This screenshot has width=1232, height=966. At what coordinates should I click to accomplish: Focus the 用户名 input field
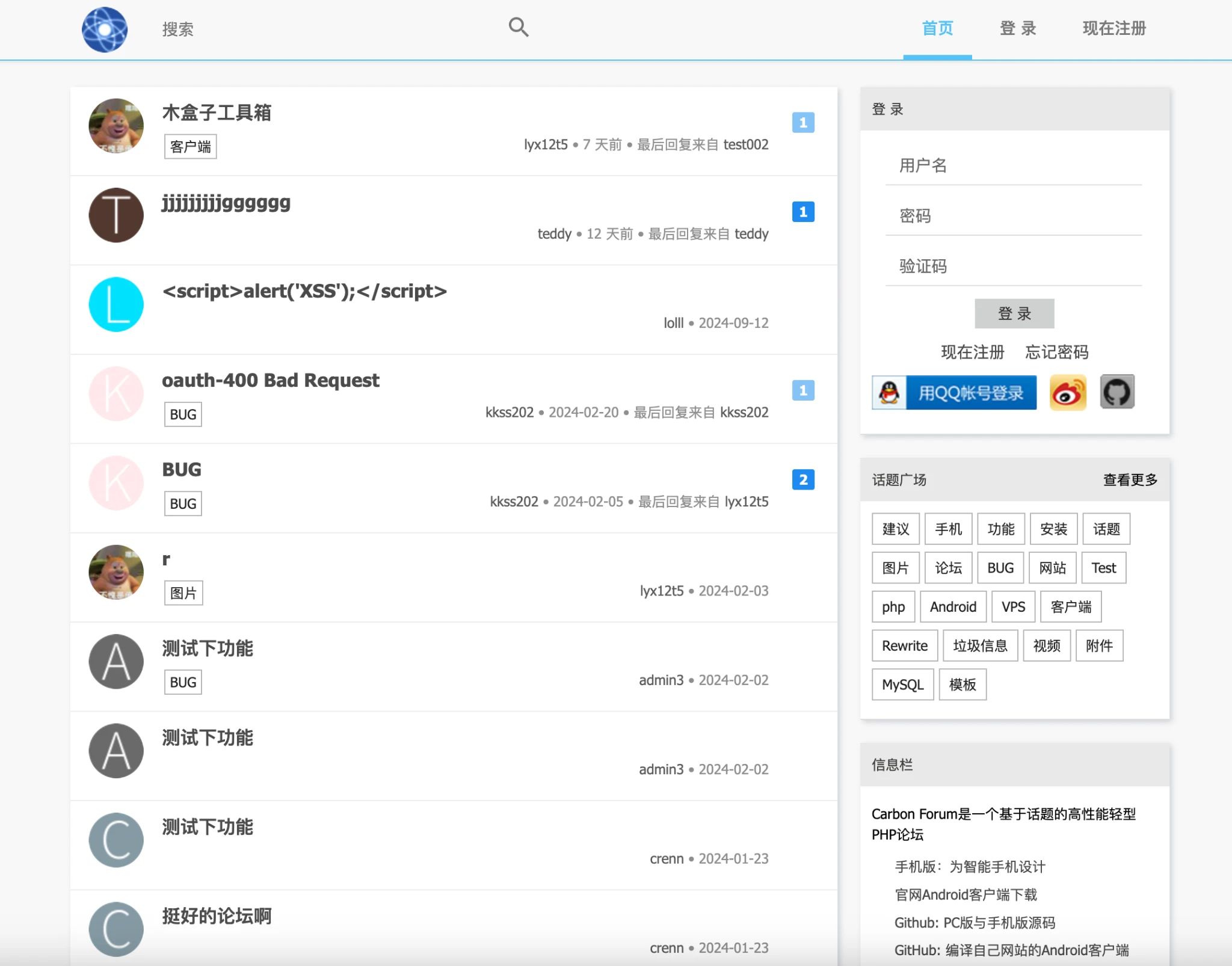pyautogui.click(x=1014, y=166)
